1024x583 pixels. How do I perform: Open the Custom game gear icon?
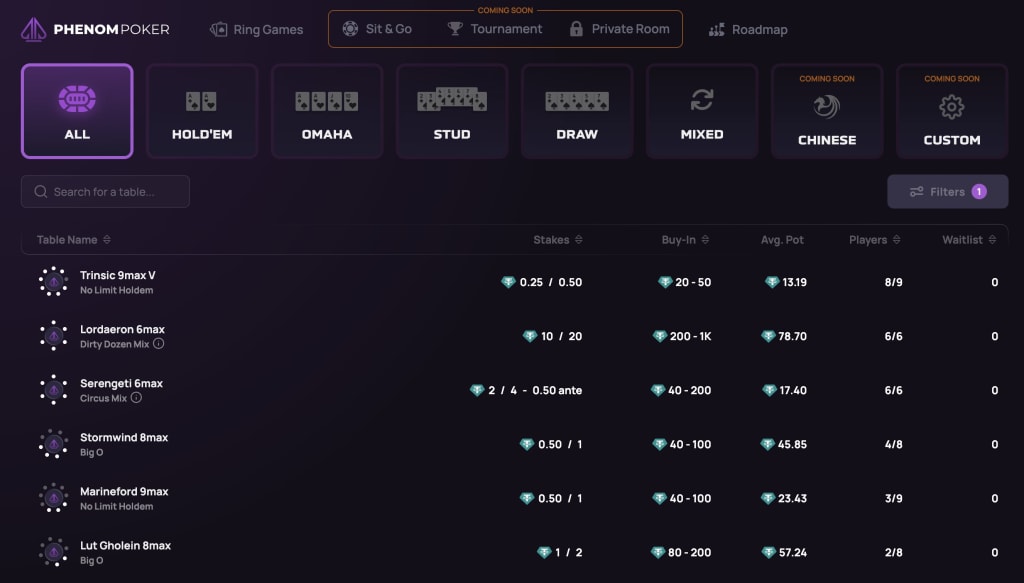click(952, 107)
